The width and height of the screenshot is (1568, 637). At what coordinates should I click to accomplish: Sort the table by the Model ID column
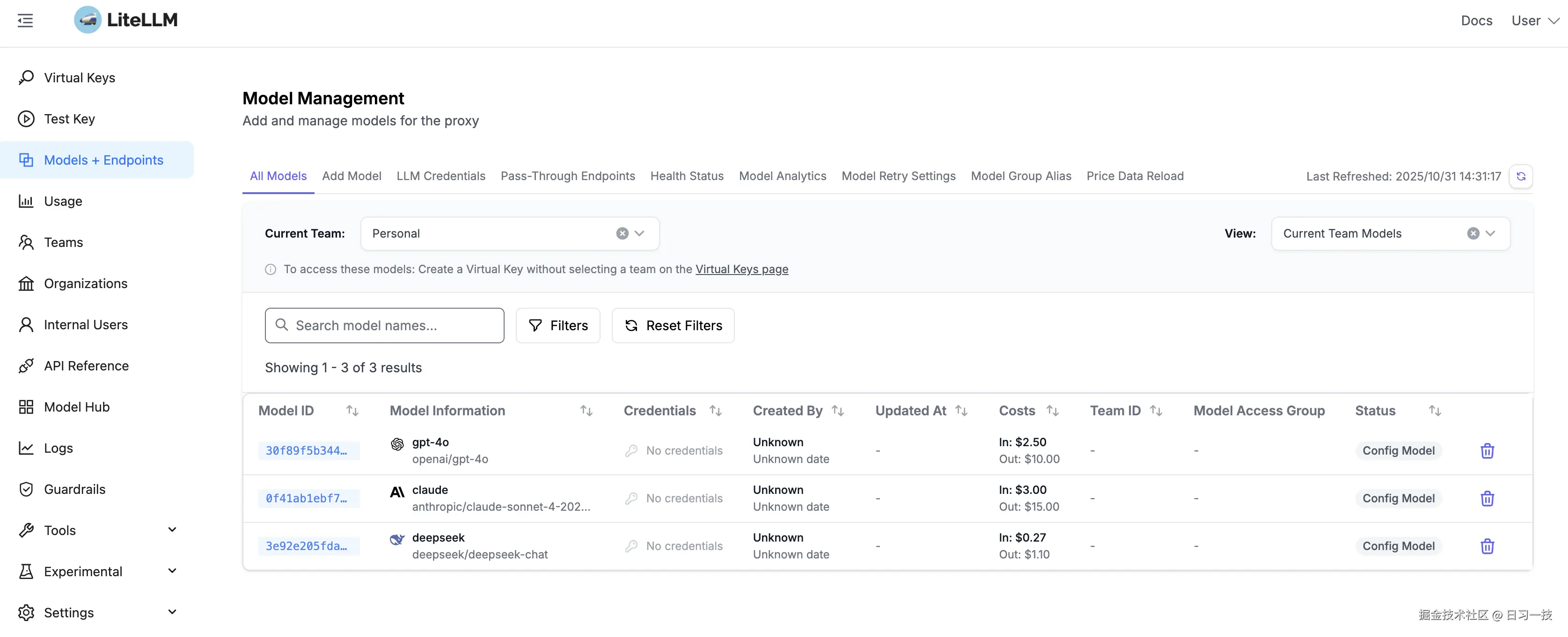352,411
